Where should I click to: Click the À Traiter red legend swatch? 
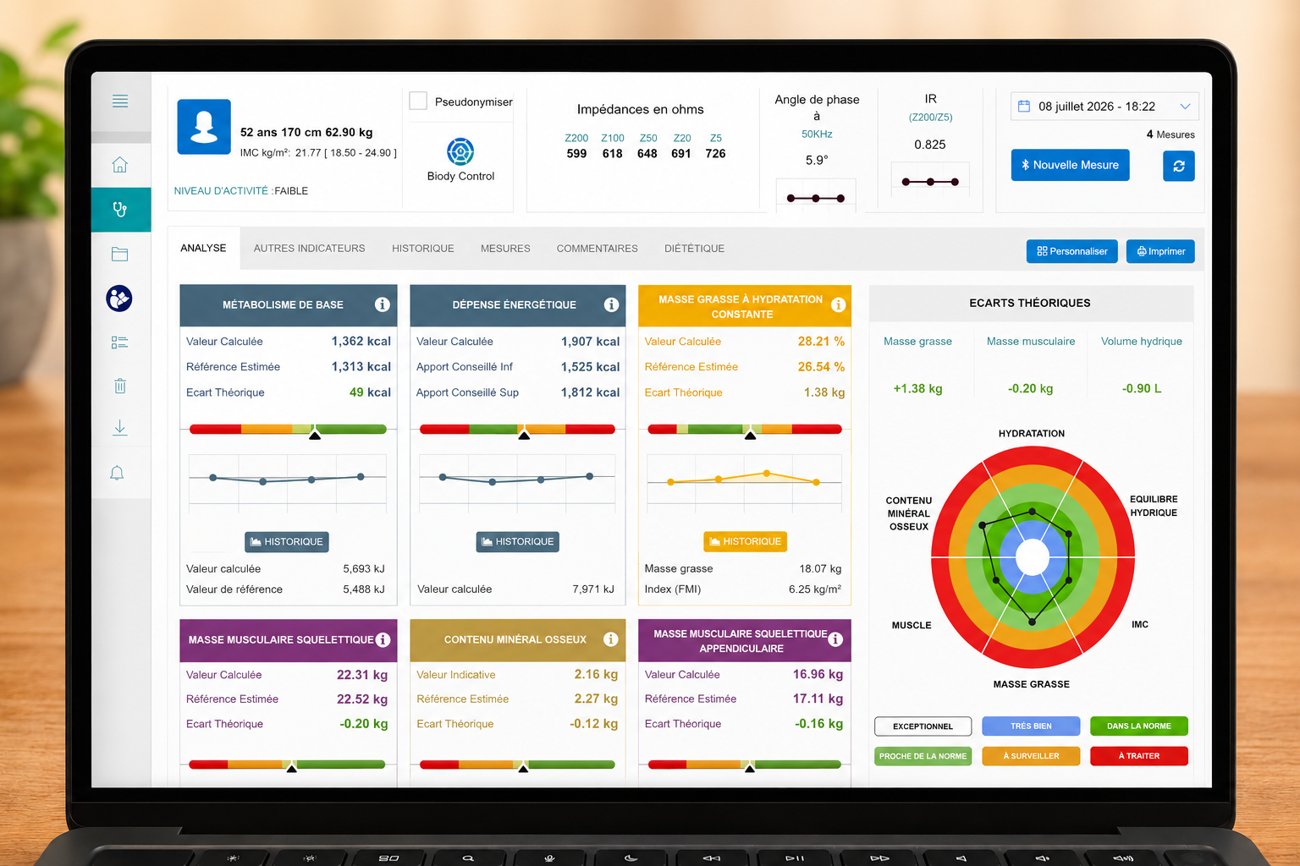1139,756
